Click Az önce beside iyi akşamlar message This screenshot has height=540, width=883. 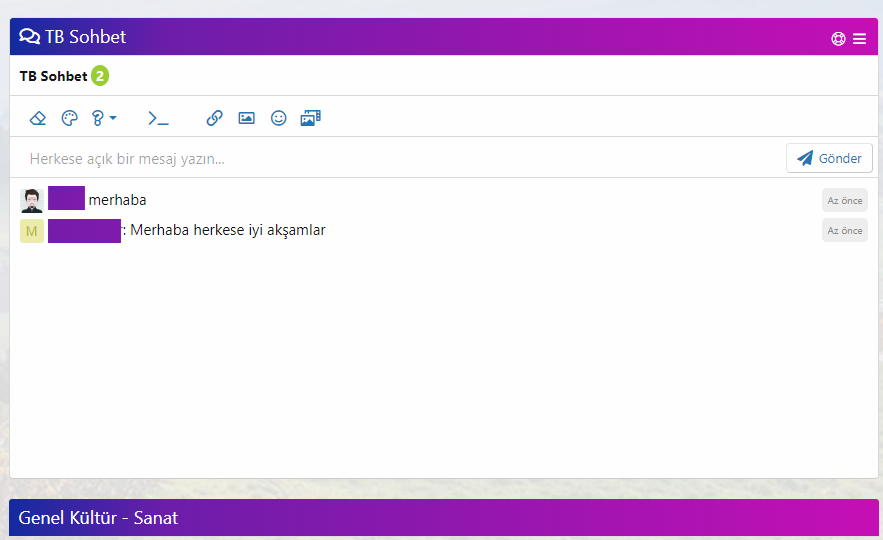(x=845, y=230)
